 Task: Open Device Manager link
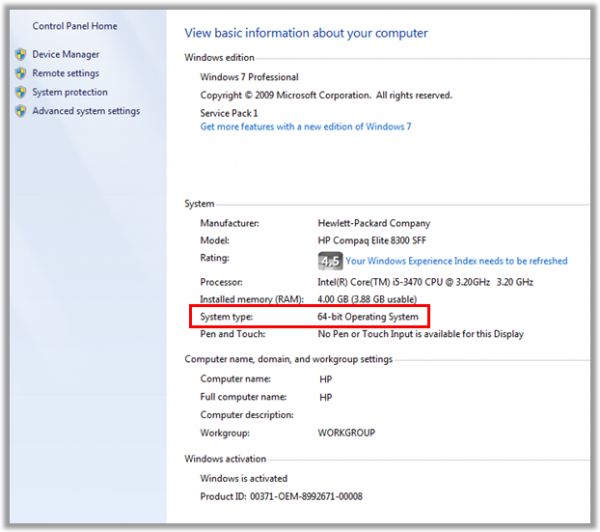65,54
